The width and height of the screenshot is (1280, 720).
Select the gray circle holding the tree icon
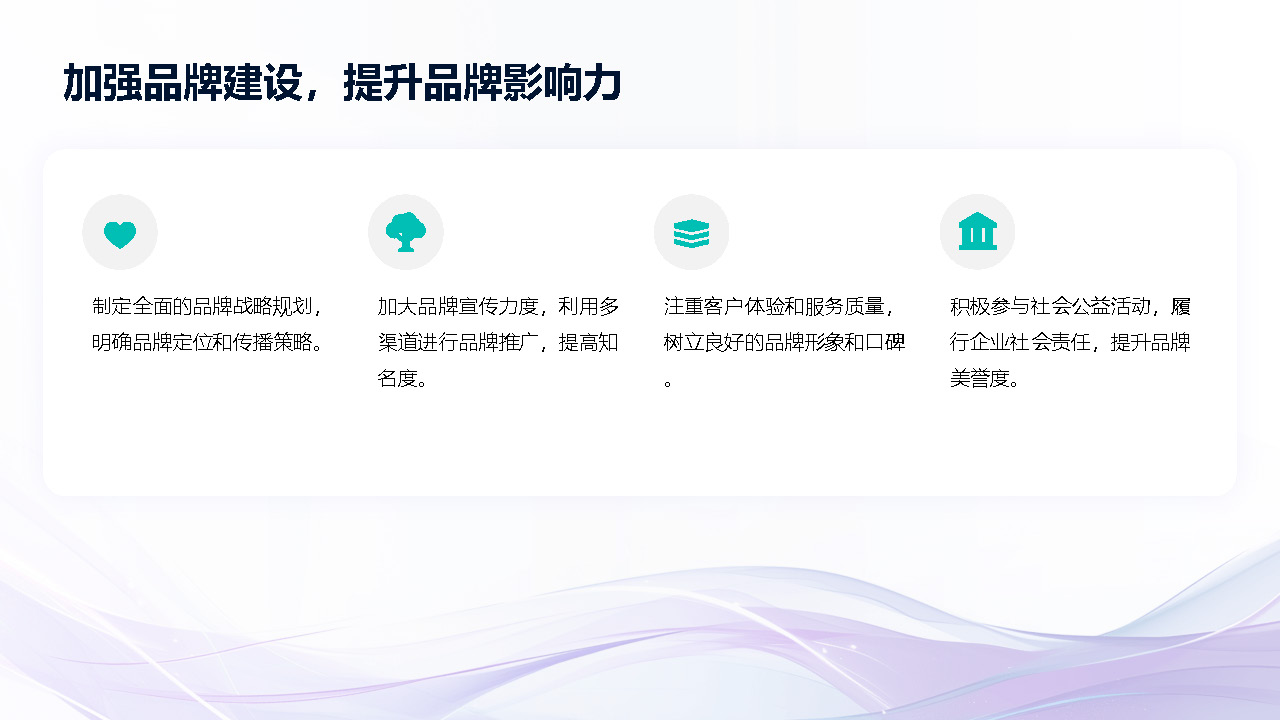pos(406,231)
